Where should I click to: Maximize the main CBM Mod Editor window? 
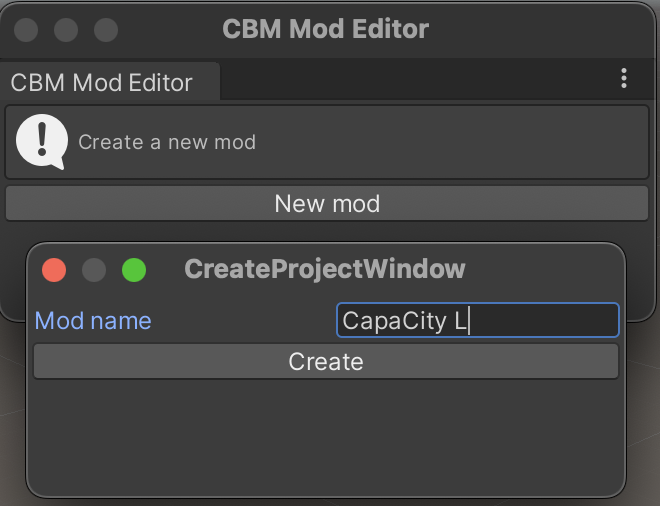pyautogui.click(x=106, y=29)
